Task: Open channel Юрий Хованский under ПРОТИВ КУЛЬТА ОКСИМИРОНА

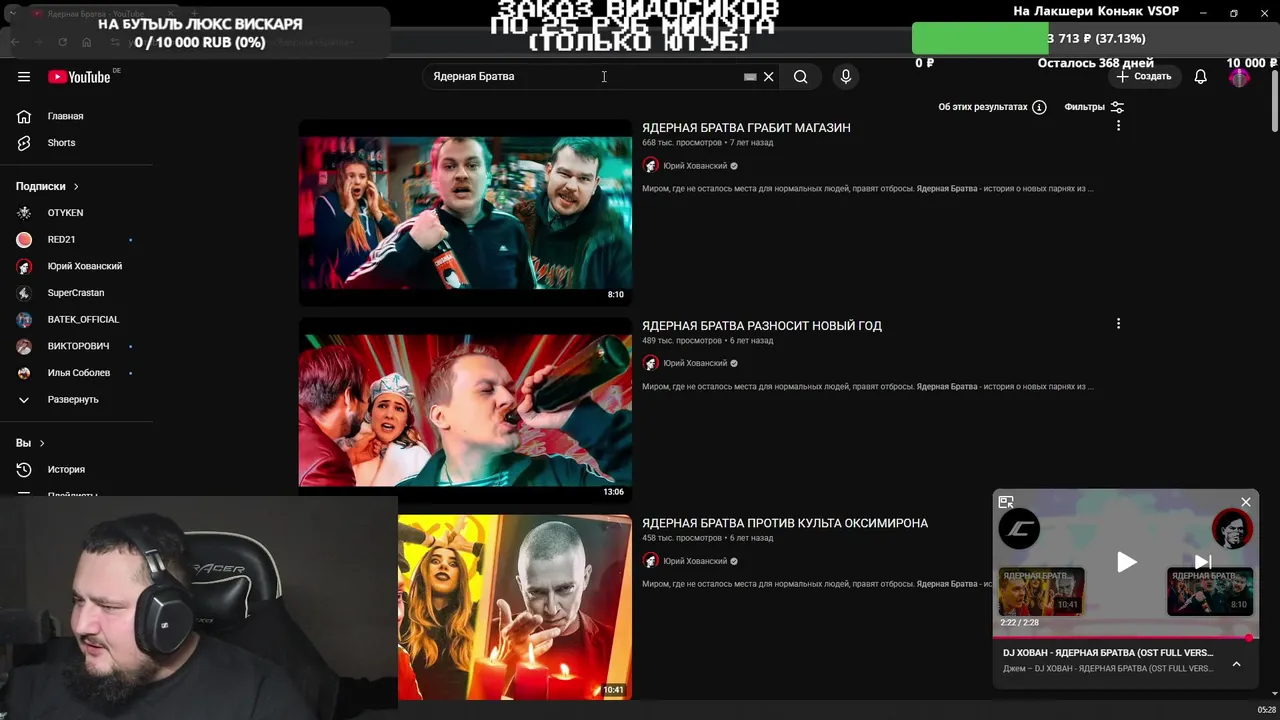Action: (695, 561)
